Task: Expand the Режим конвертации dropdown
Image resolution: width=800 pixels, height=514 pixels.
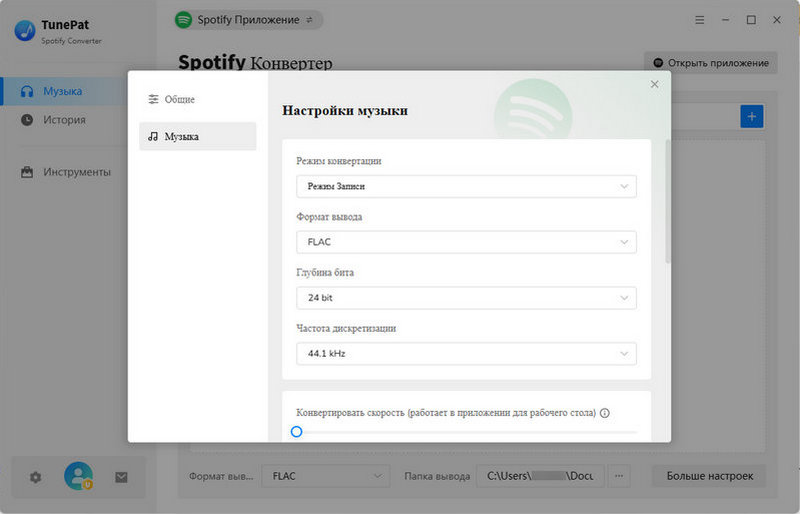Action: click(x=466, y=186)
